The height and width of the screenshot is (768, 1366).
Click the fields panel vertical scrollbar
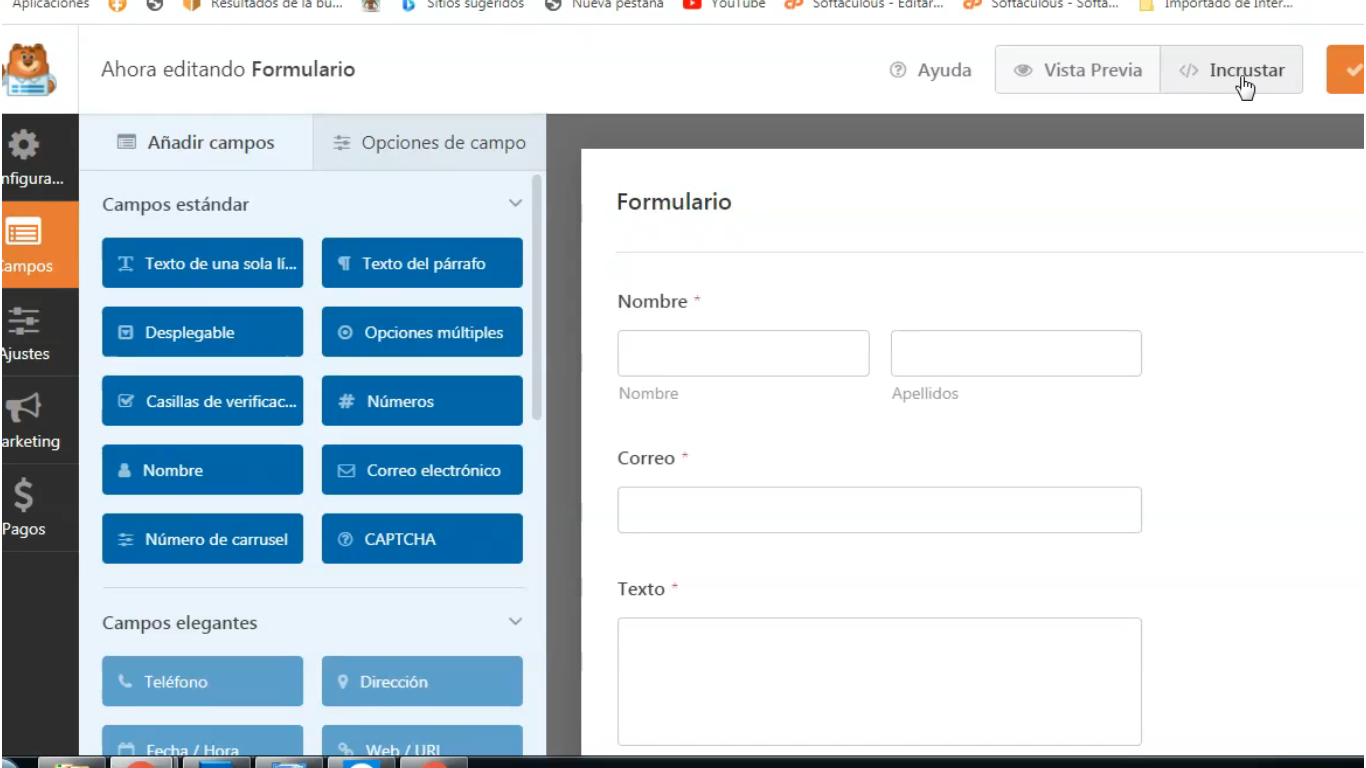(537, 298)
